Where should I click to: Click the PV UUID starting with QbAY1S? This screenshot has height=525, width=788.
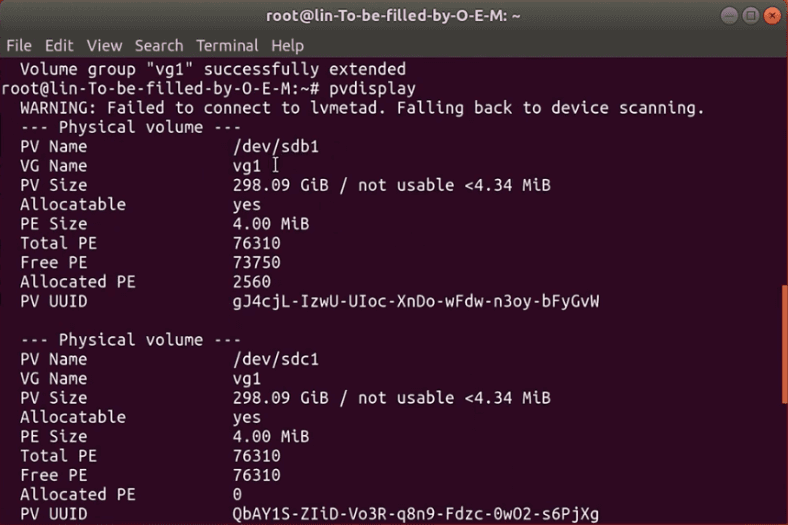coord(415,514)
